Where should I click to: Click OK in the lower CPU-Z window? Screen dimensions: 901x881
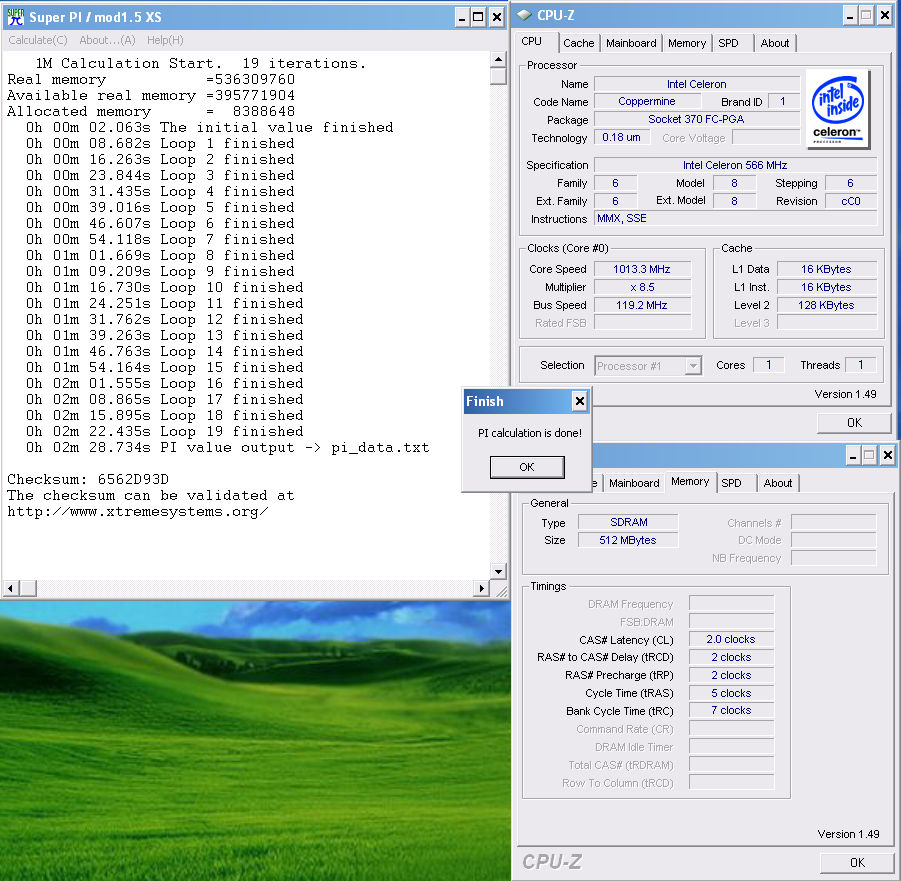tap(857, 863)
